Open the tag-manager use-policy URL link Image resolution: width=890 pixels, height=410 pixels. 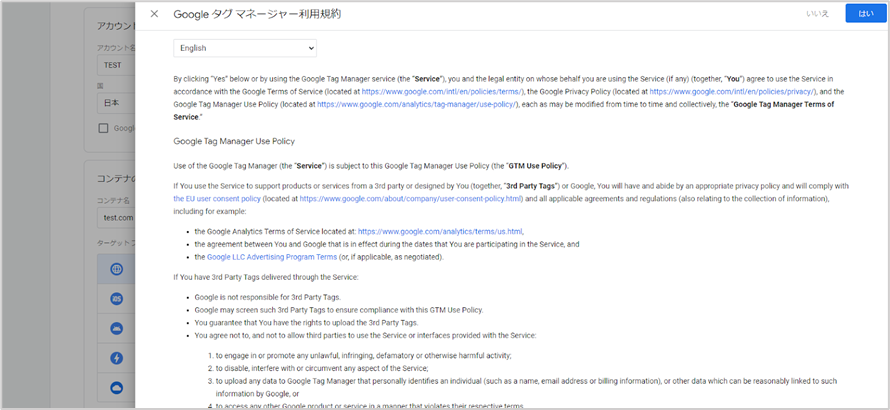(x=417, y=104)
